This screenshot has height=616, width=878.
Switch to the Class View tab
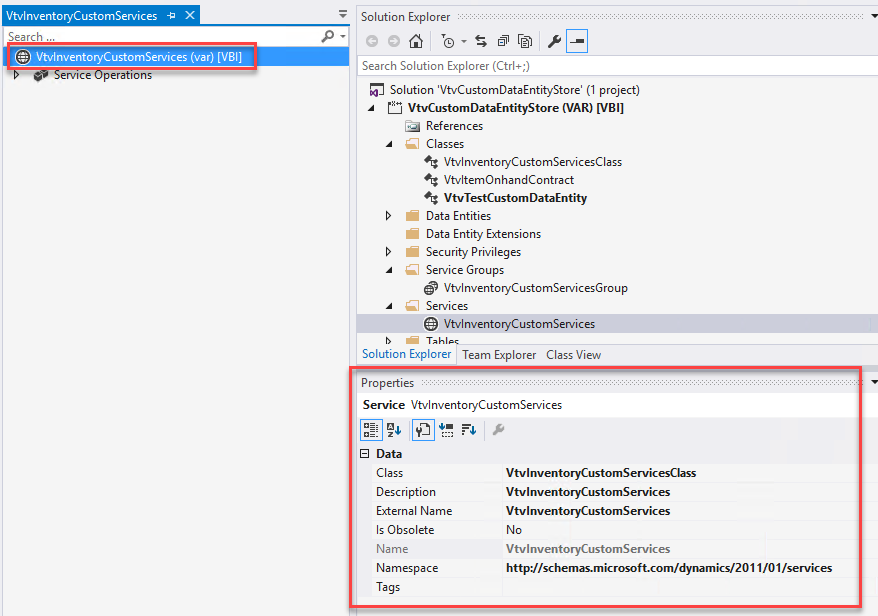573,355
